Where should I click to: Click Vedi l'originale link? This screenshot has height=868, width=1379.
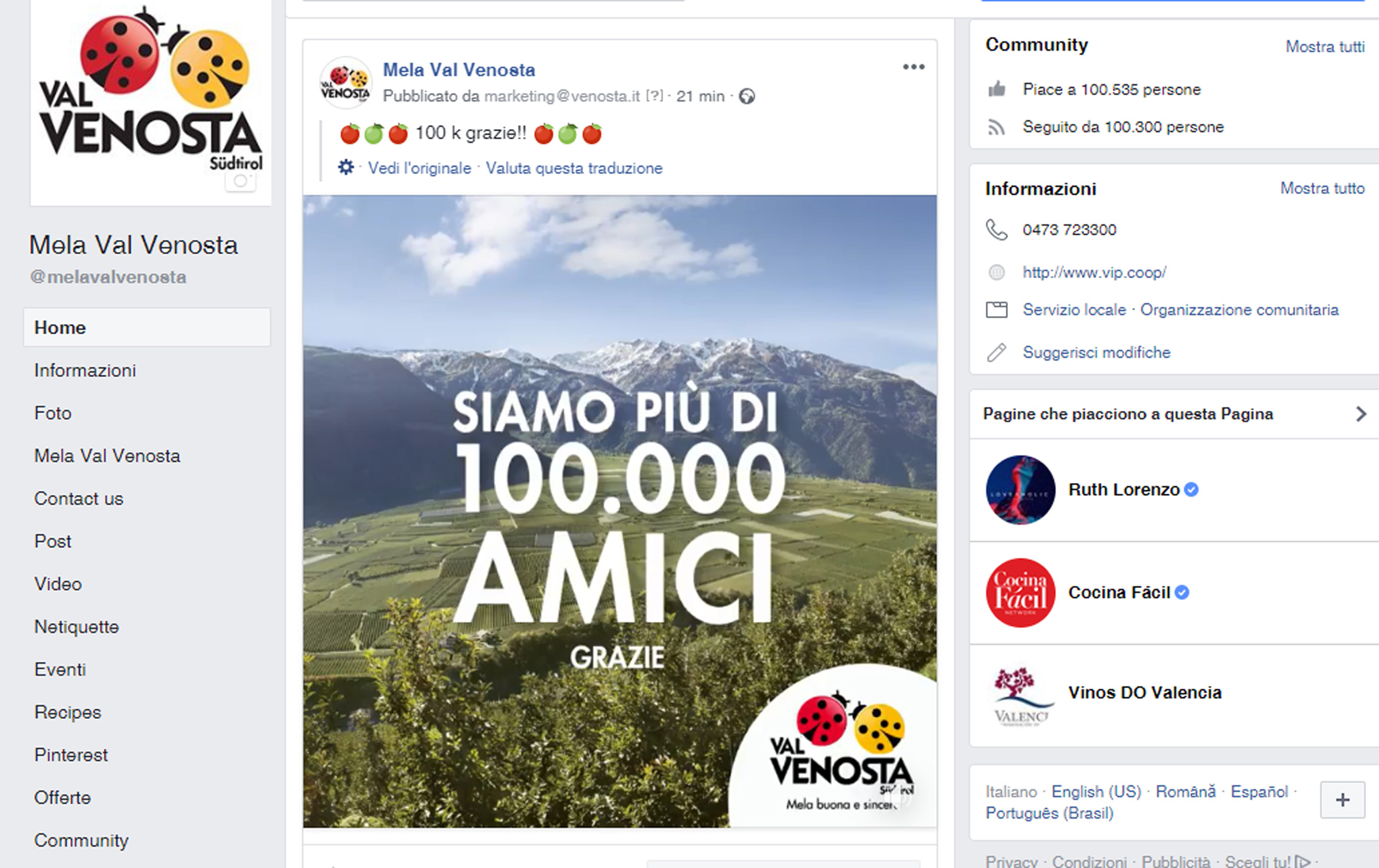(x=419, y=168)
